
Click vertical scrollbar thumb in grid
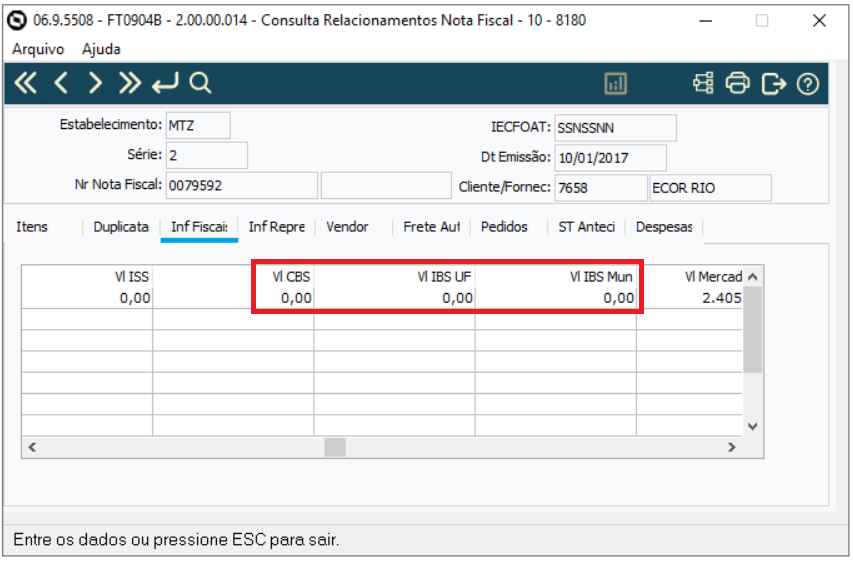pos(752,330)
